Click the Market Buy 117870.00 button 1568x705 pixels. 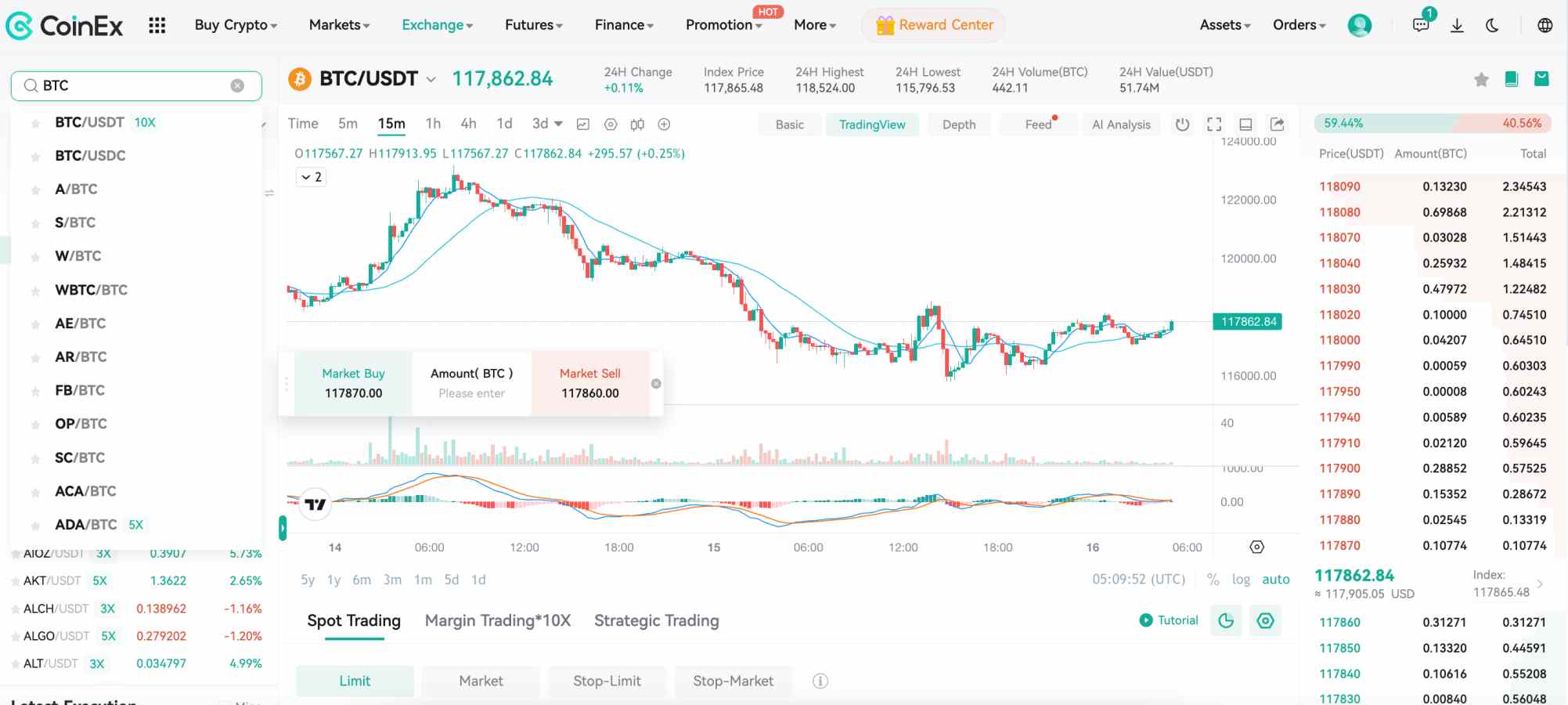(x=353, y=383)
